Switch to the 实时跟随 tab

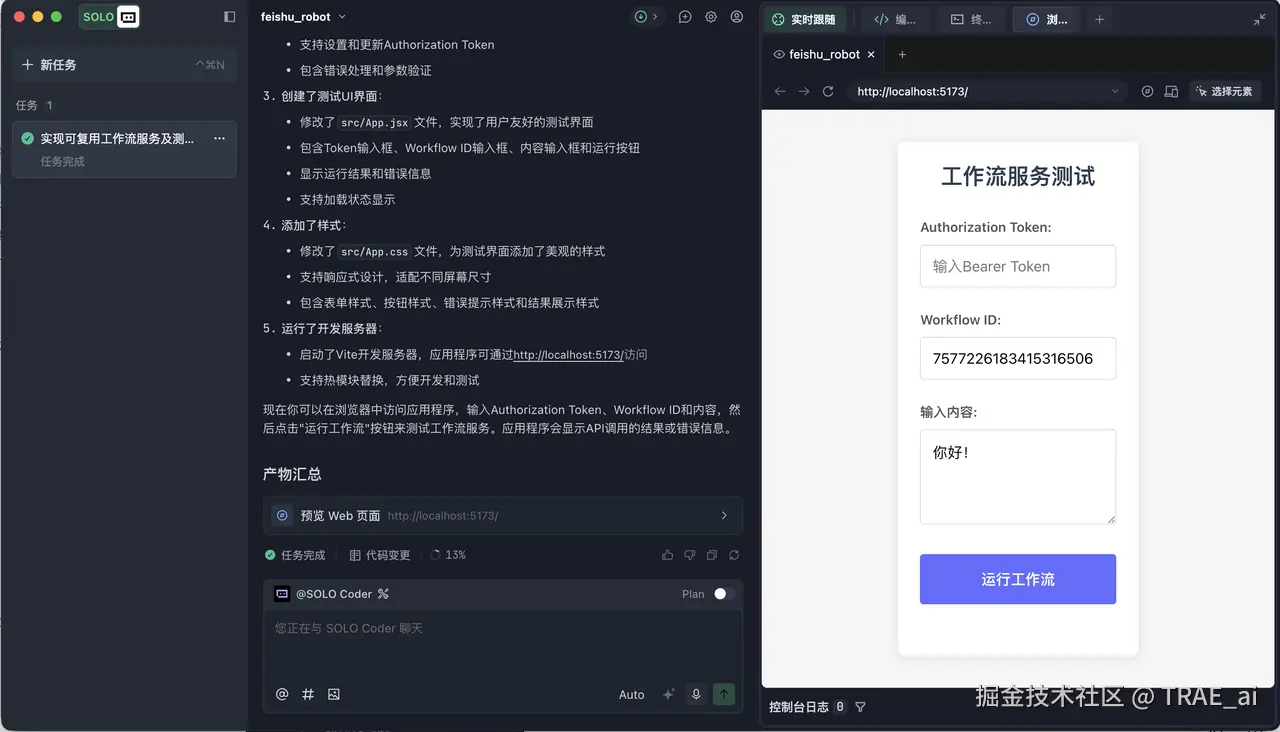pyautogui.click(x=804, y=19)
